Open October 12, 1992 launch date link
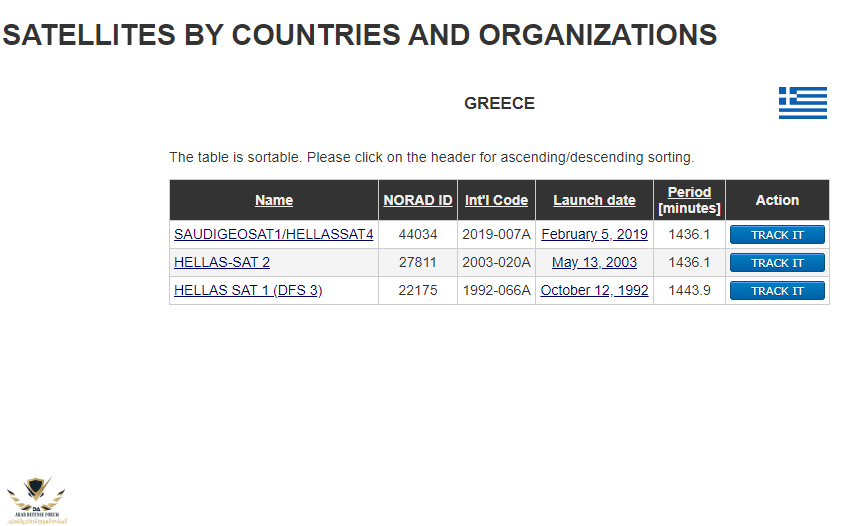The height and width of the screenshot is (526, 856). (x=594, y=290)
